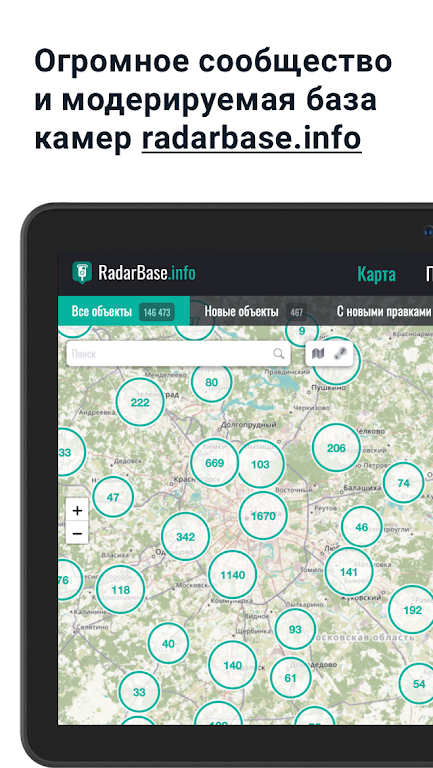Click the magnifier icon in search box
This screenshot has height=768, width=433.
point(279,354)
